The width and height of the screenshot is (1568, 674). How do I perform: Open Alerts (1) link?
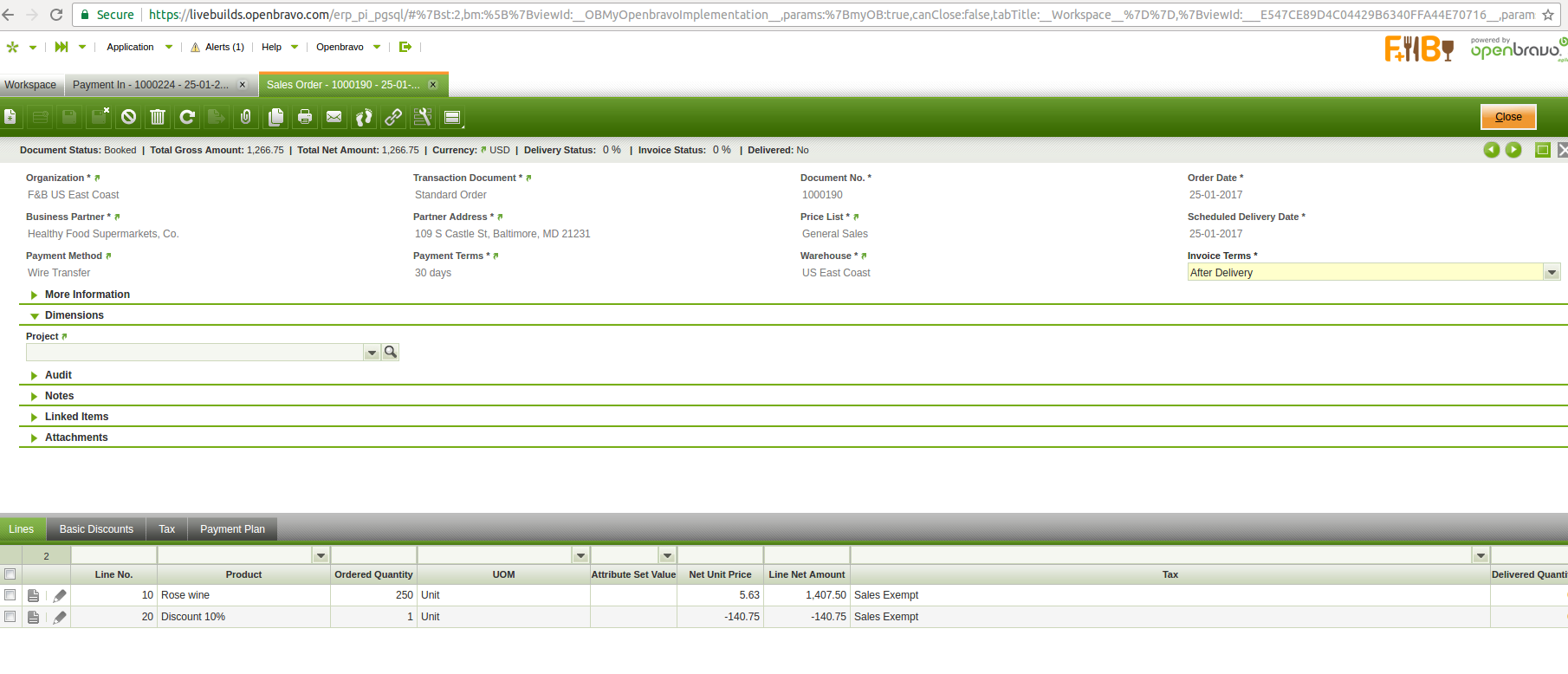[x=224, y=47]
